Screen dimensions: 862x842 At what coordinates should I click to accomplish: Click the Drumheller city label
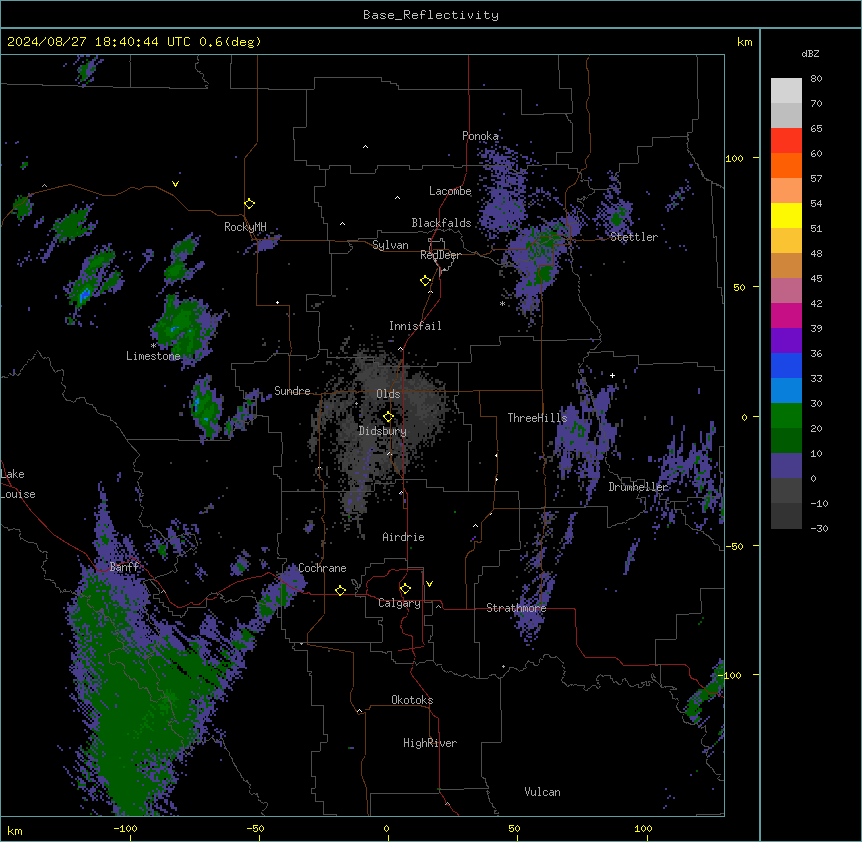638,487
